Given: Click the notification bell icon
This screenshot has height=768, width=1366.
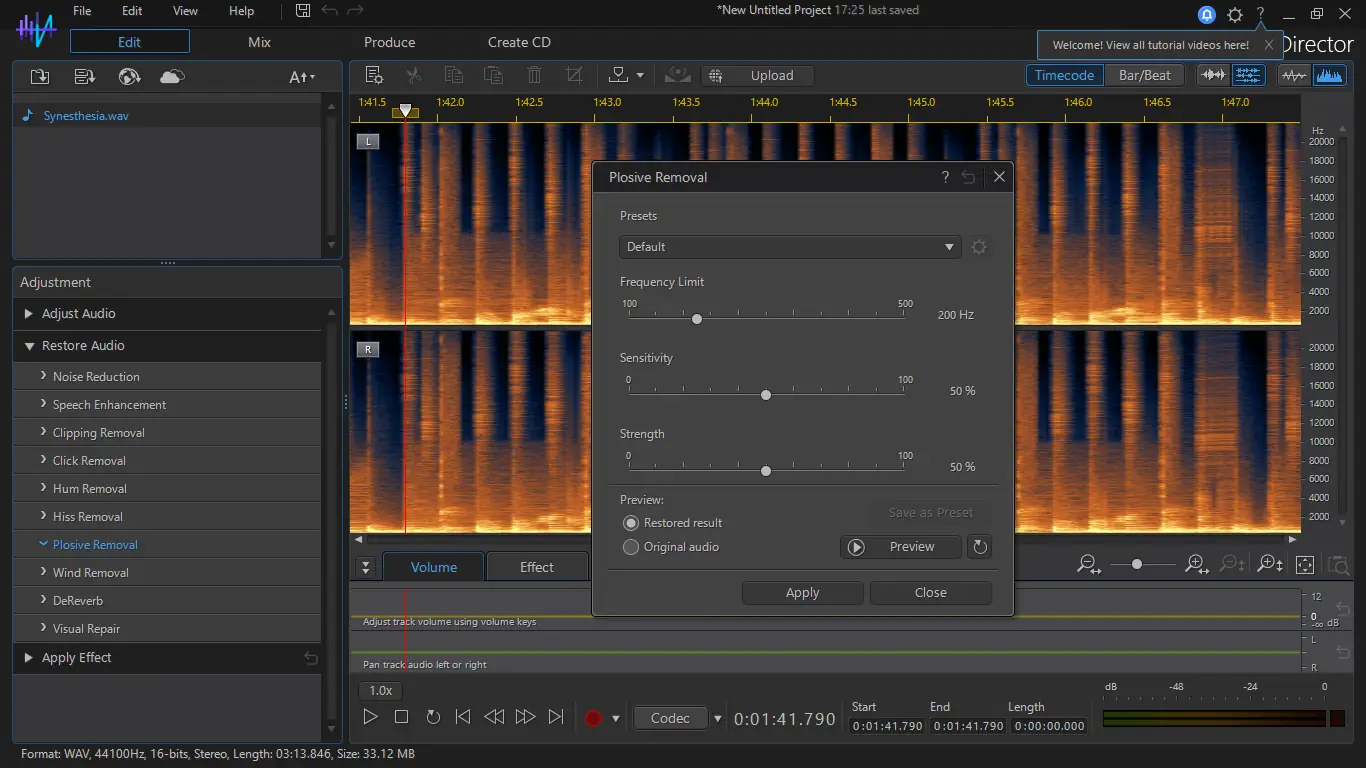Looking at the screenshot, I should (1207, 15).
